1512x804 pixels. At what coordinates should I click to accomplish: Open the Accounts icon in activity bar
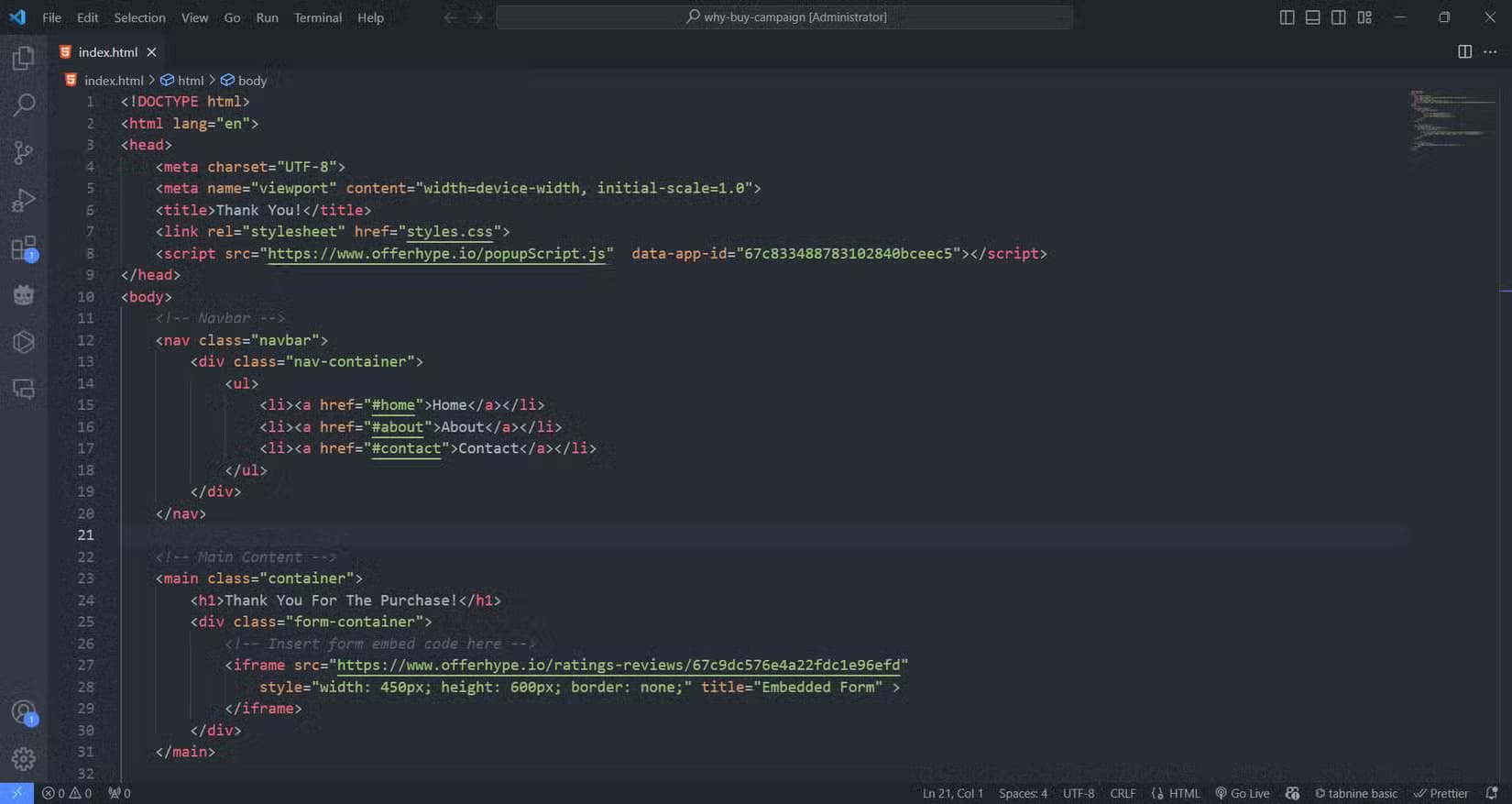coord(24,712)
